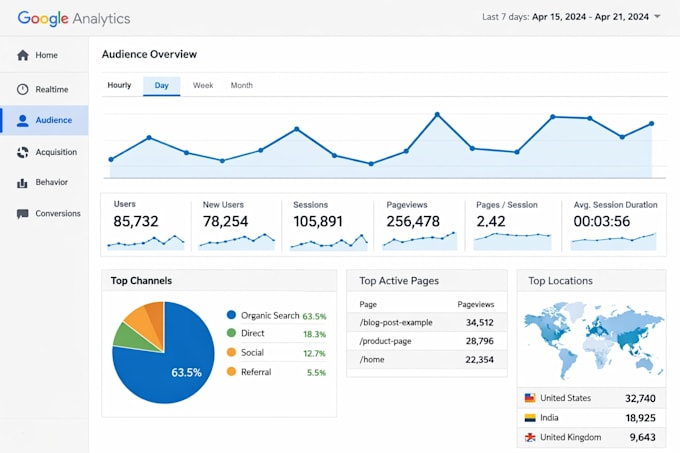
Task: Click the 18,925 India value
Action: (x=640, y=418)
